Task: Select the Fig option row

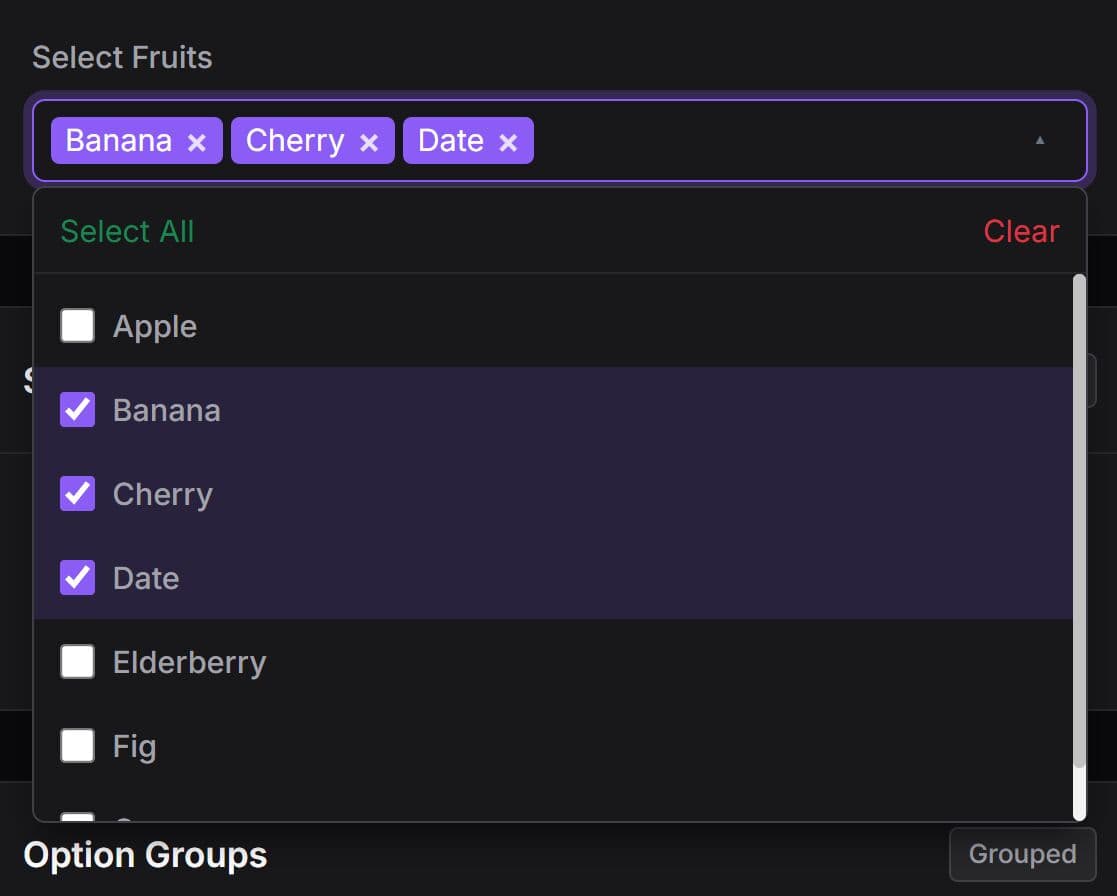Action: [500, 746]
